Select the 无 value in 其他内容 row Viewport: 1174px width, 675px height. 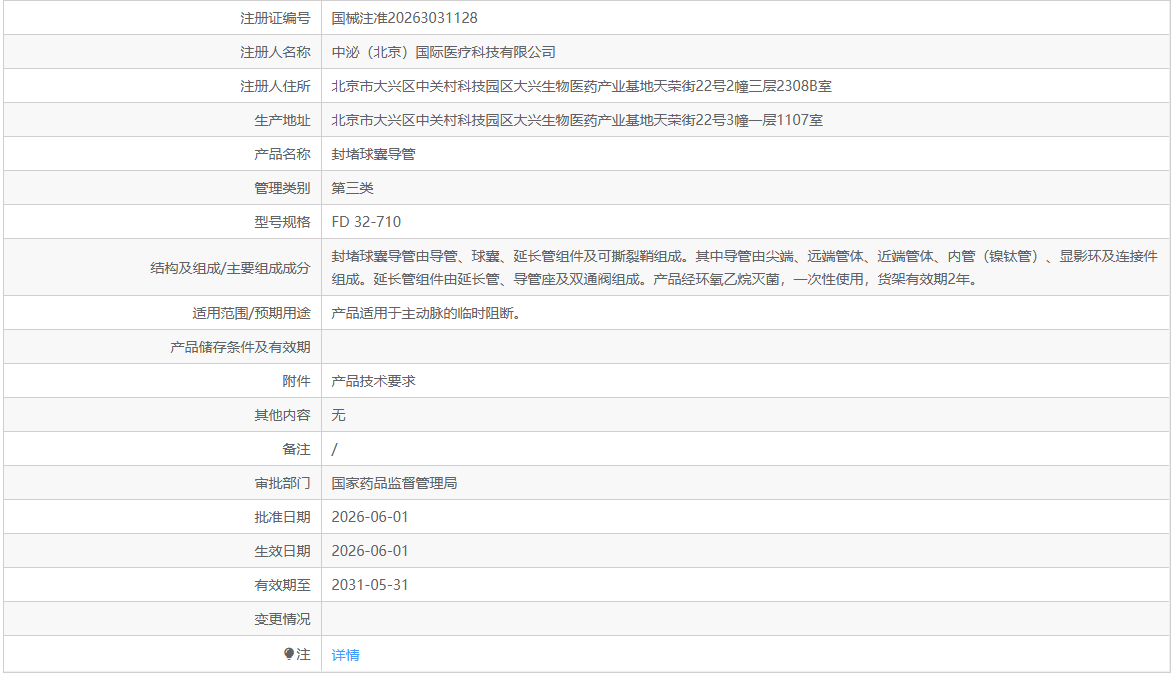(338, 415)
